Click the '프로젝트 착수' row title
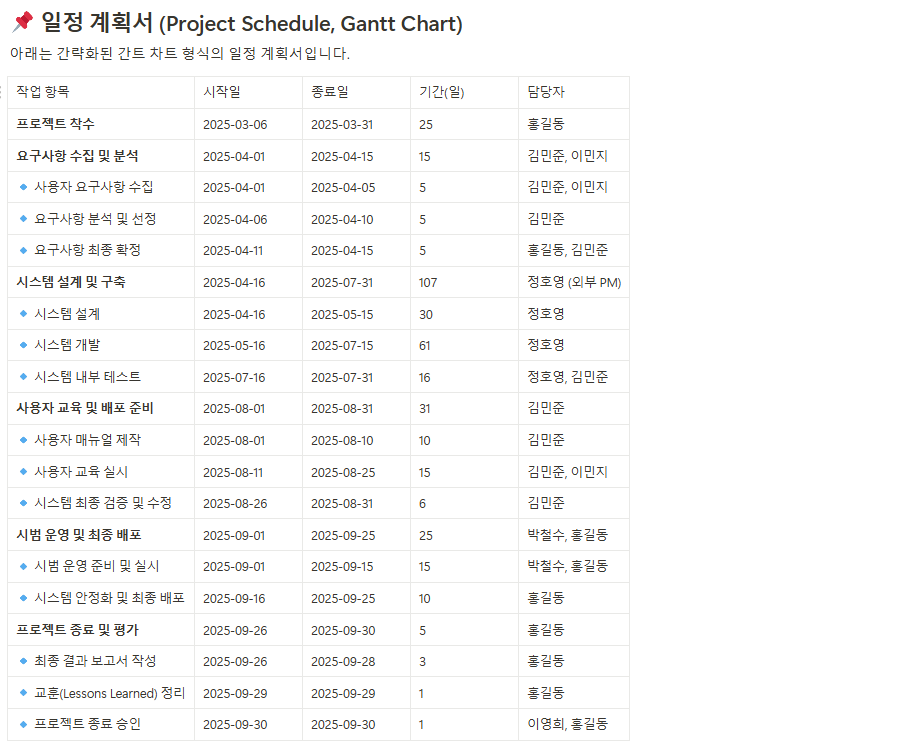Screen dimensions: 915x751 [x=55, y=124]
